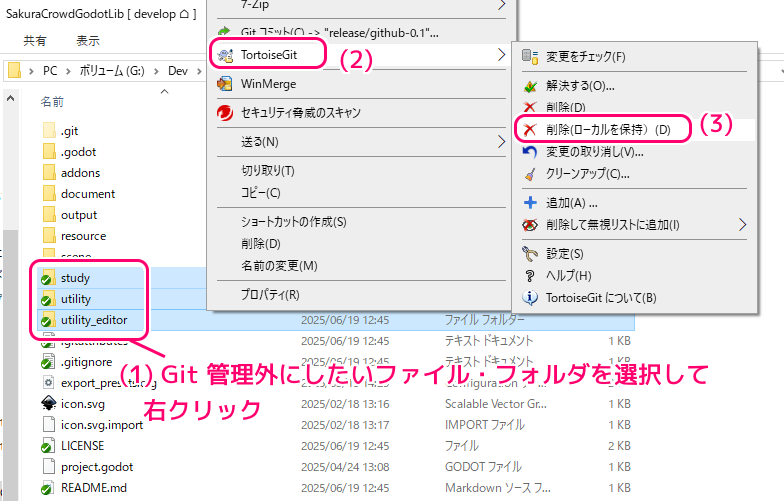
Task: Click the TortoiseGit turtle icon in context menu
Action: coord(225,54)
